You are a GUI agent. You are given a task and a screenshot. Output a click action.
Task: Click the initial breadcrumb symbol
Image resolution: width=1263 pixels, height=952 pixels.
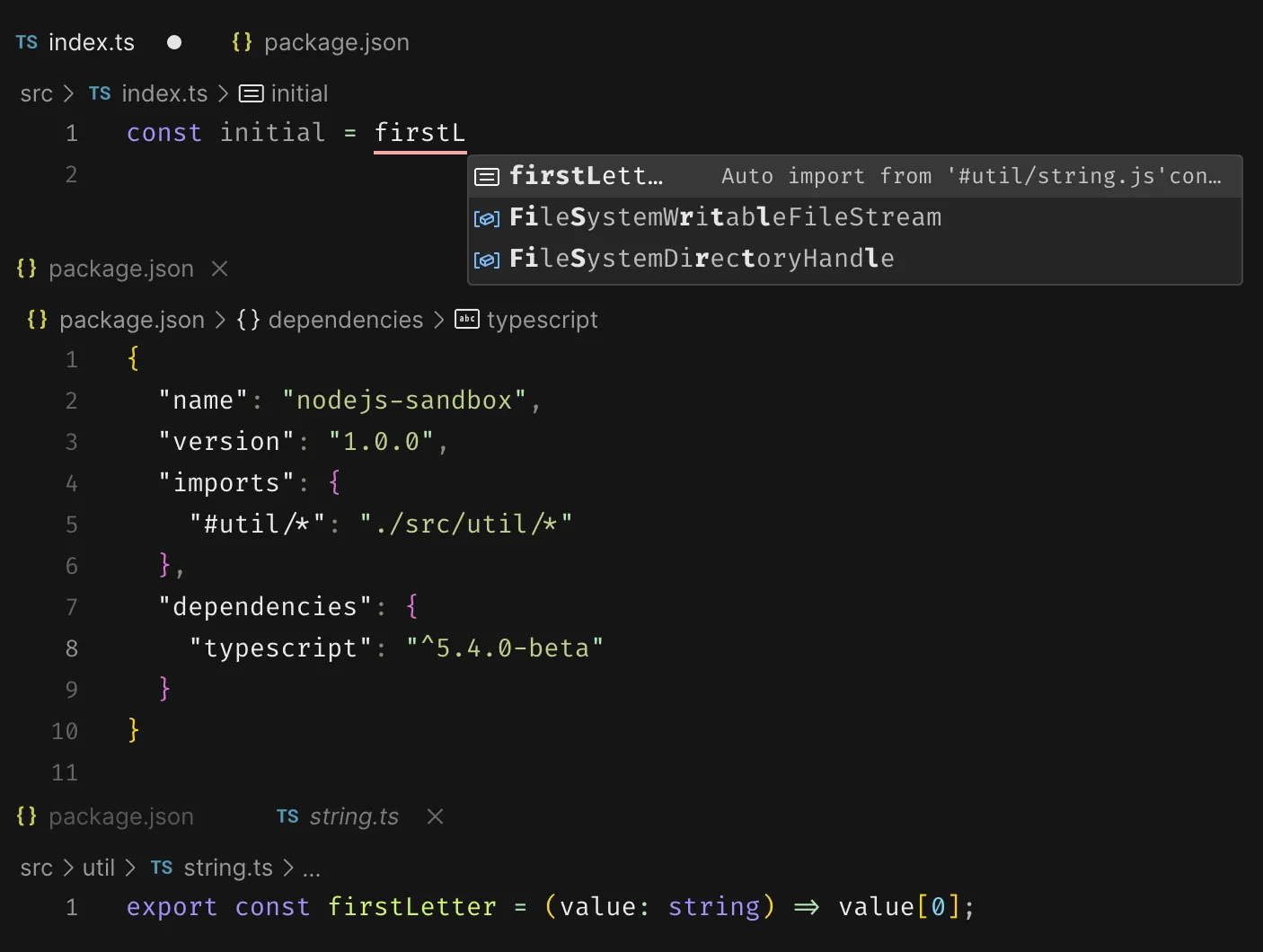(x=298, y=93)
